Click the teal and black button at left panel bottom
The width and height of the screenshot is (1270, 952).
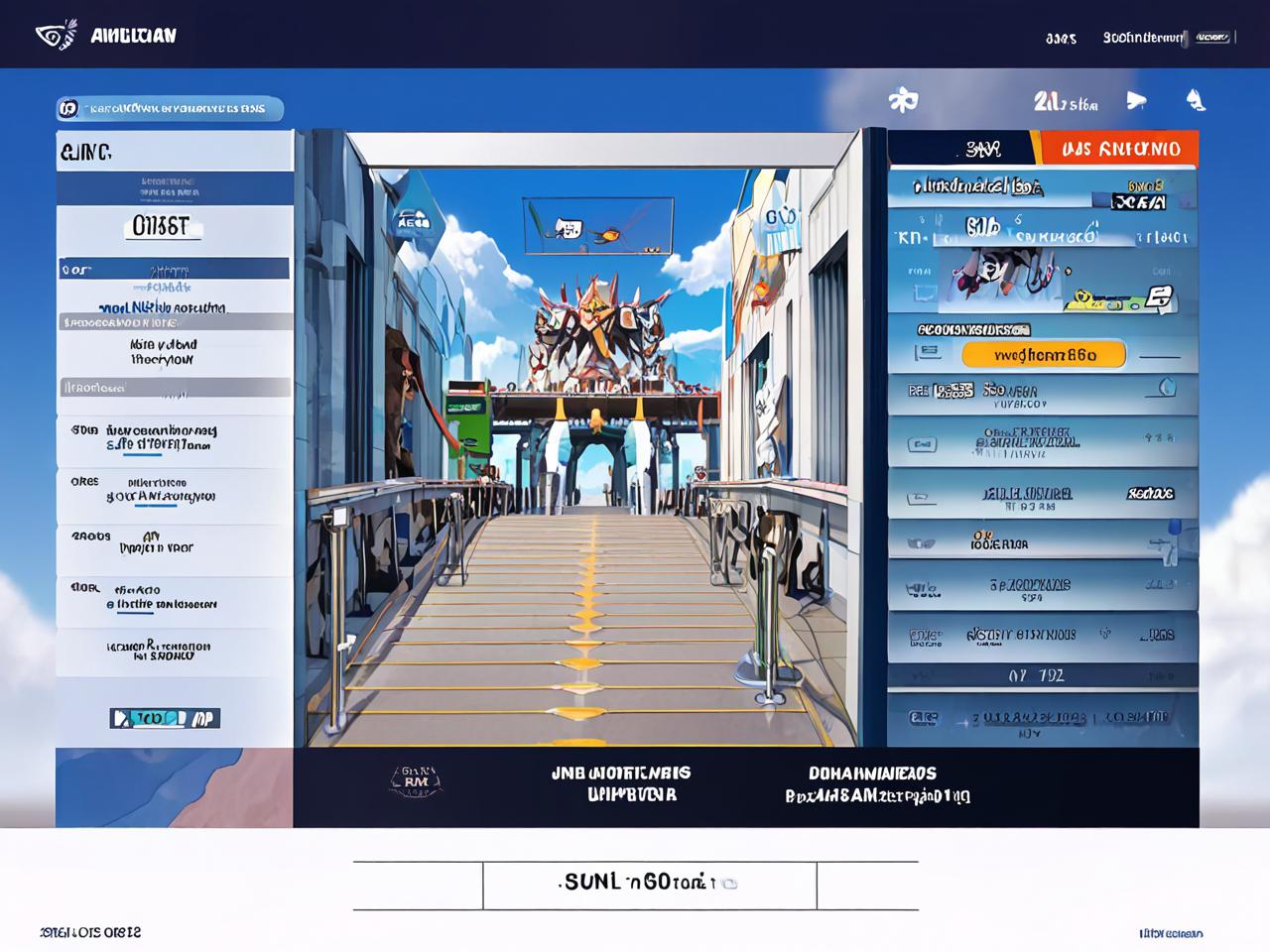[x=165, y=717]
